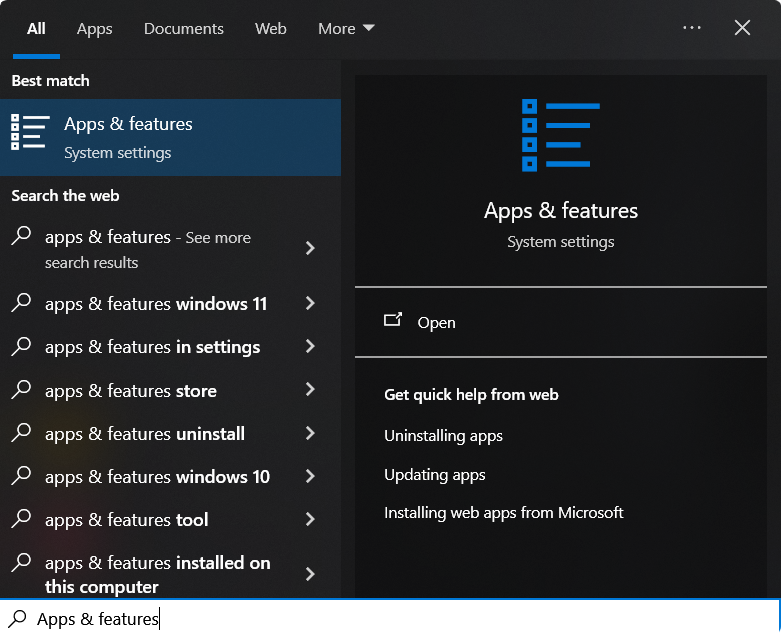Expand arrow for 'apps & features tool'
The width and height of the screenshot is (781, 636).
[x=310, y=519]
